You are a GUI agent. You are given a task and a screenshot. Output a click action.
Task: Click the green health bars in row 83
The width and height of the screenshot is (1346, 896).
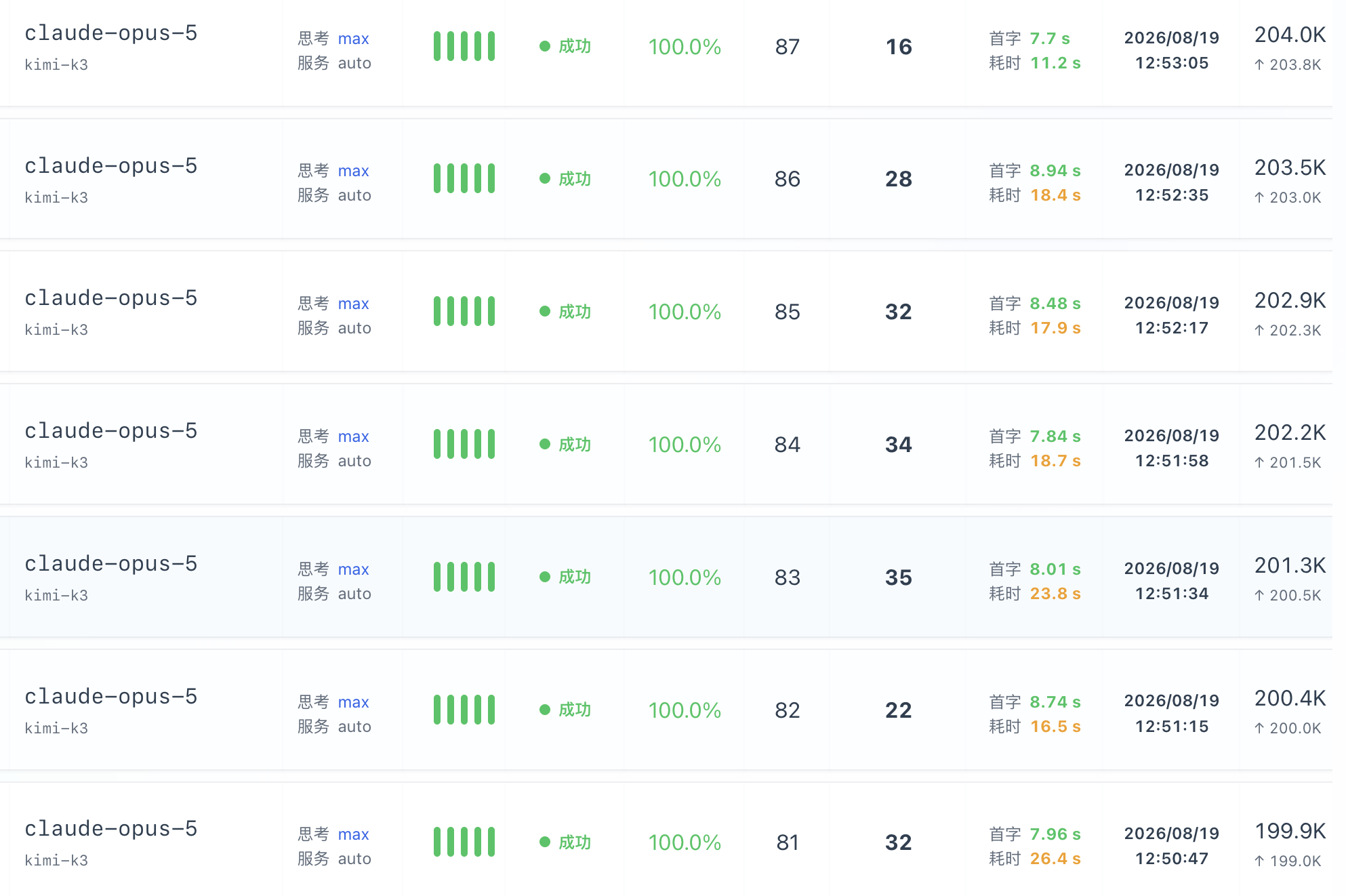tap(464, 577)
